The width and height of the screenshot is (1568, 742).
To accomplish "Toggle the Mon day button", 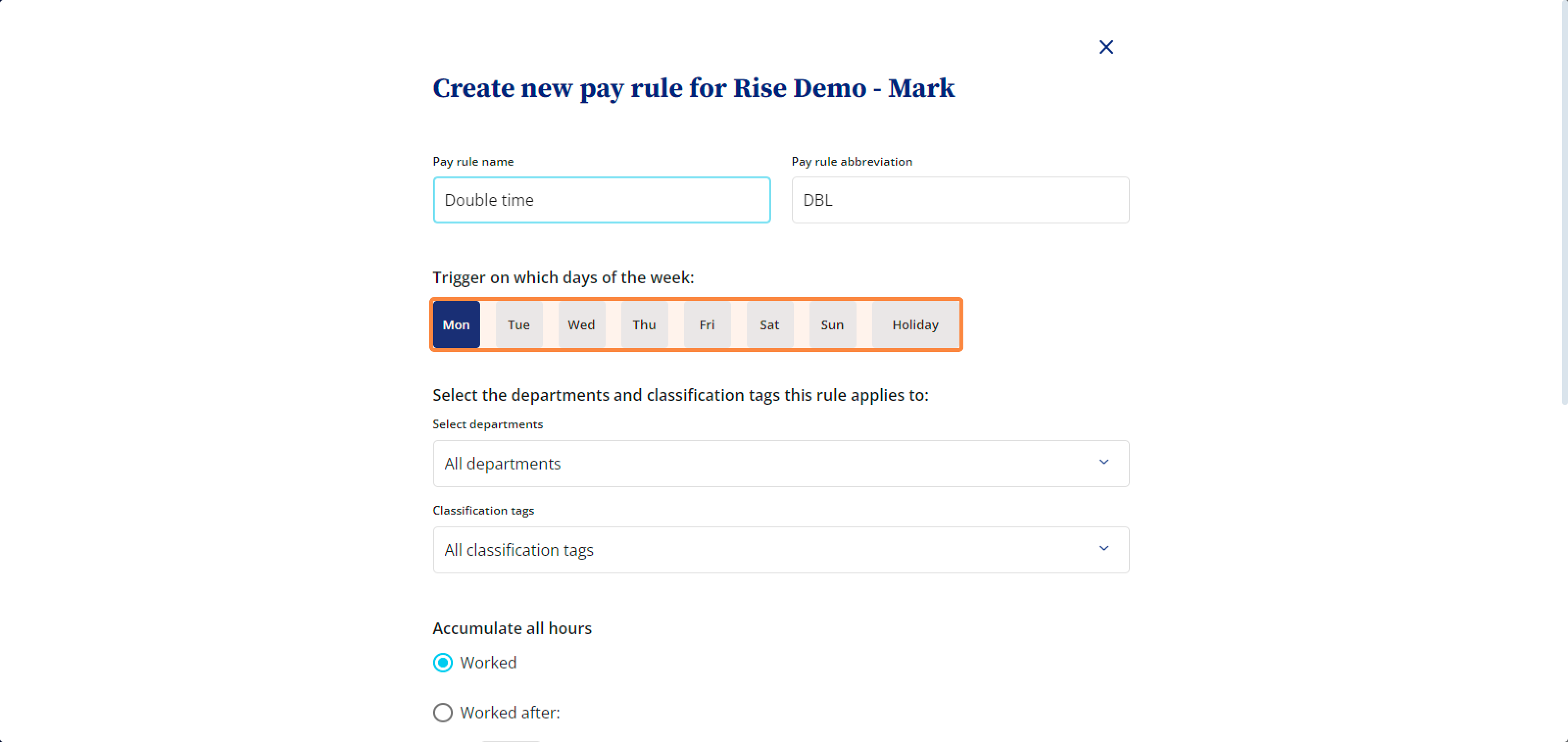I will (x=457, y=324).
